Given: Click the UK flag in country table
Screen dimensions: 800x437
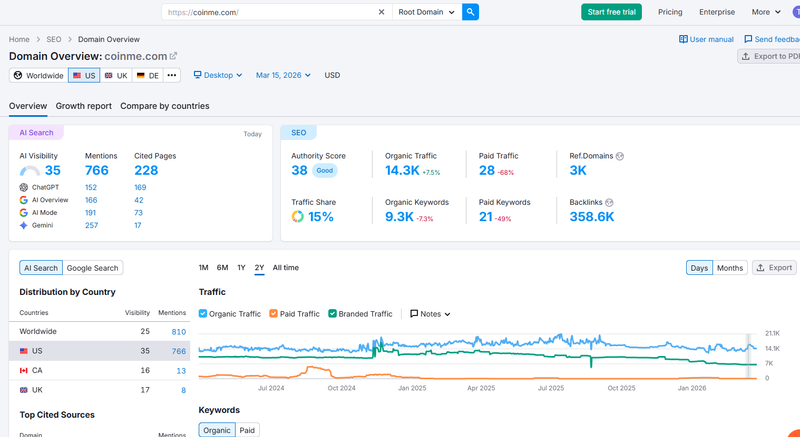Looking at the screenshot, I should pyautogui.click(x=23, y=390).
